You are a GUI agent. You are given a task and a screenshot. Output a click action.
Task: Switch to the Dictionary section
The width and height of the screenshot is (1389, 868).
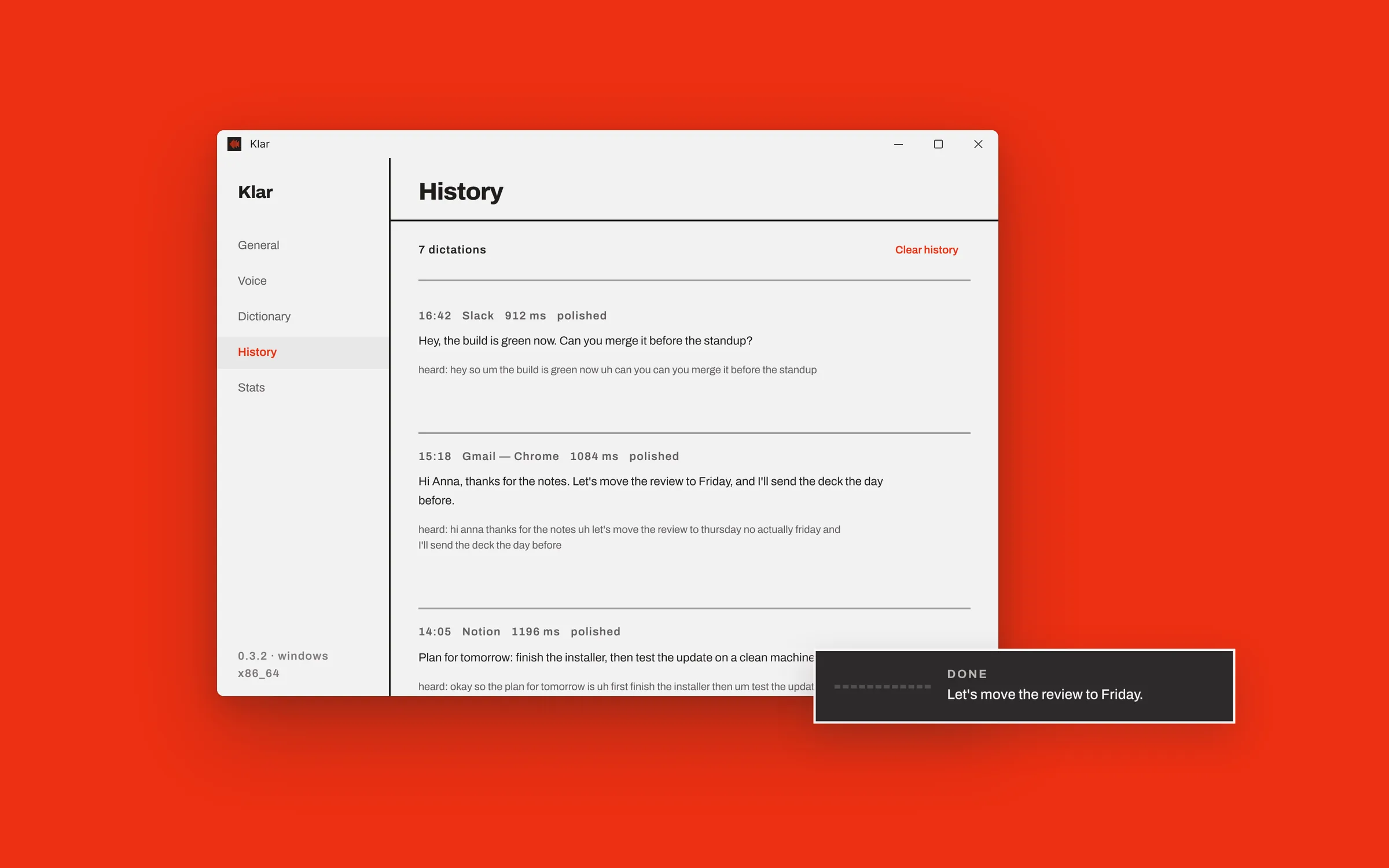pos(264,317)
